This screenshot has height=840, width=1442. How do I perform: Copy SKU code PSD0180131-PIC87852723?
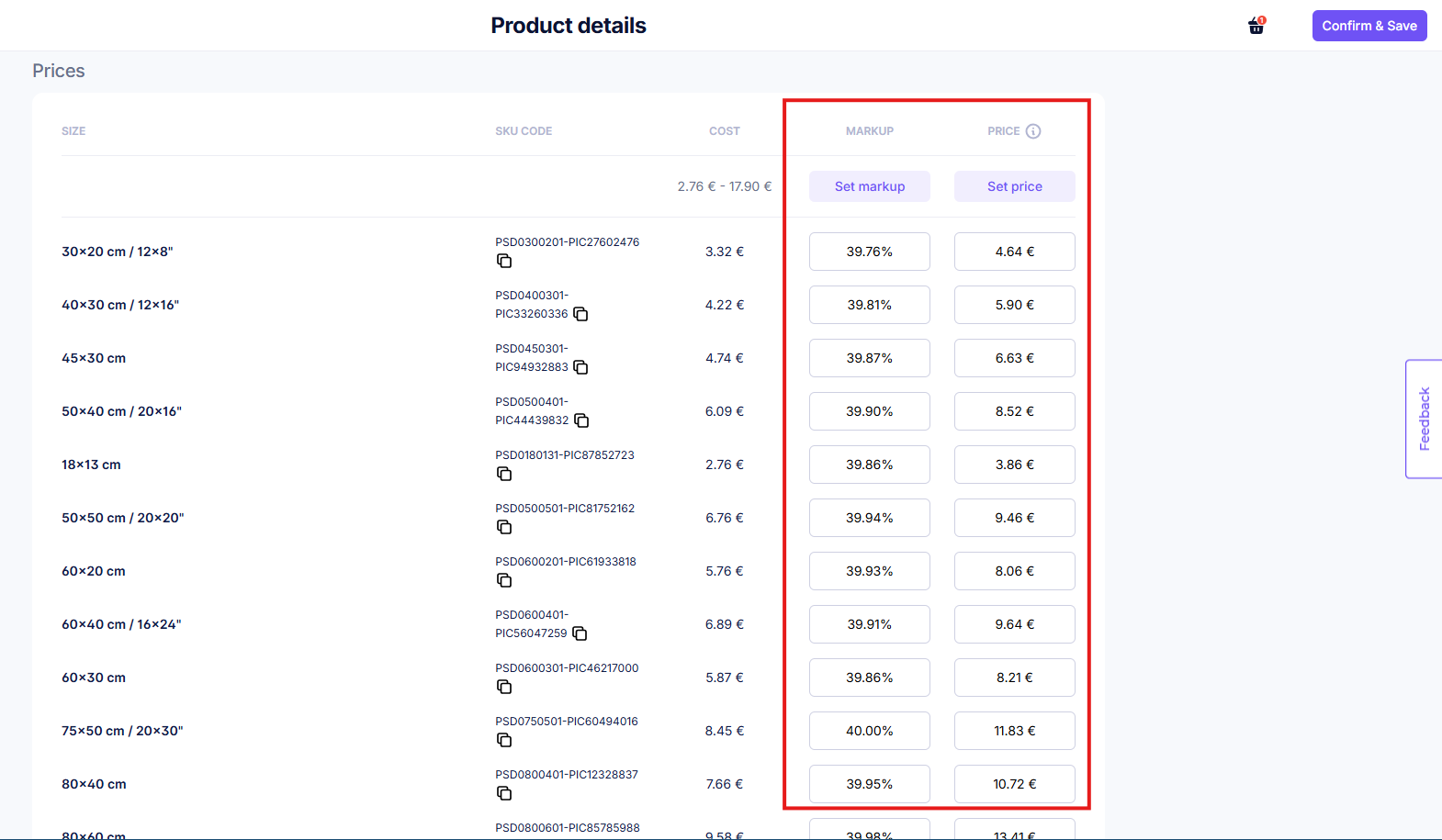tap(504, 474)
